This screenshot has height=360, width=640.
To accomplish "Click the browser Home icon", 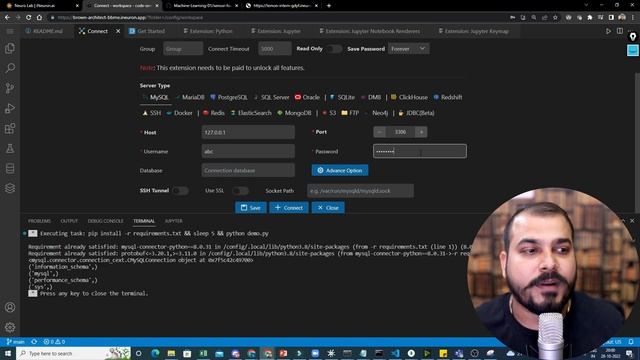I will click(39, 18).
